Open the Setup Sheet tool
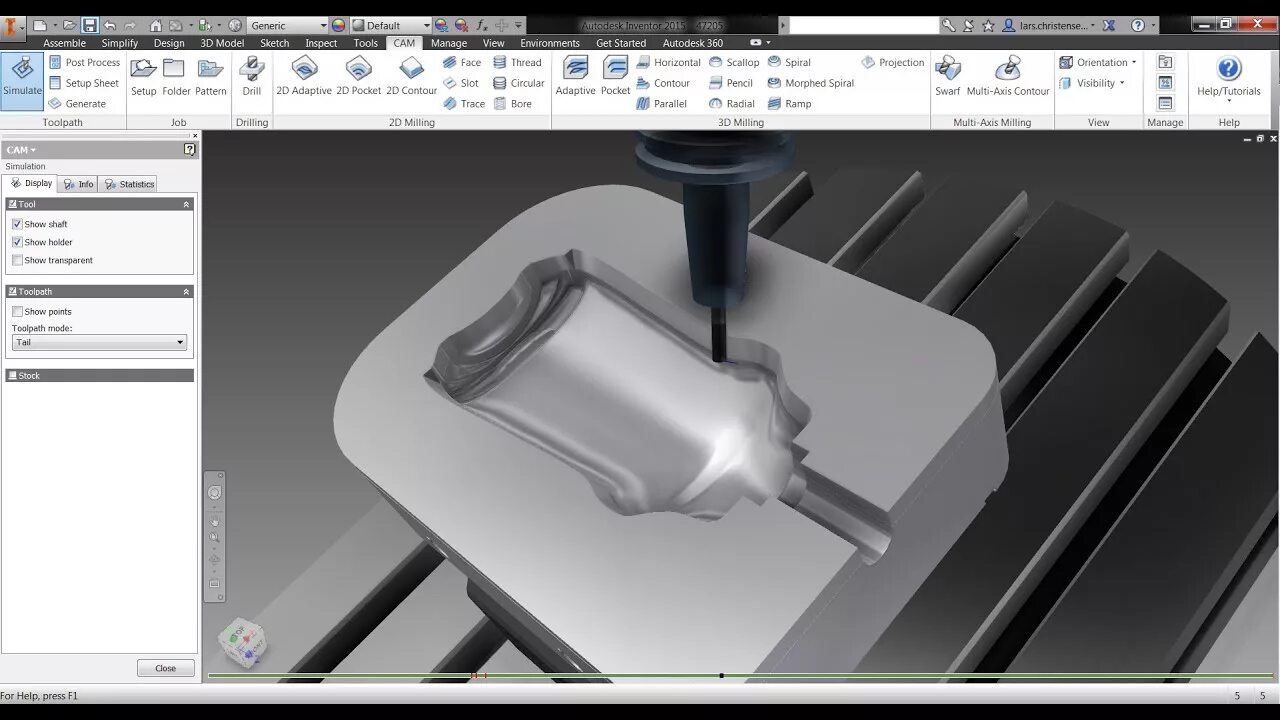The image size is (1280, 720). click(x=83, y=83)
